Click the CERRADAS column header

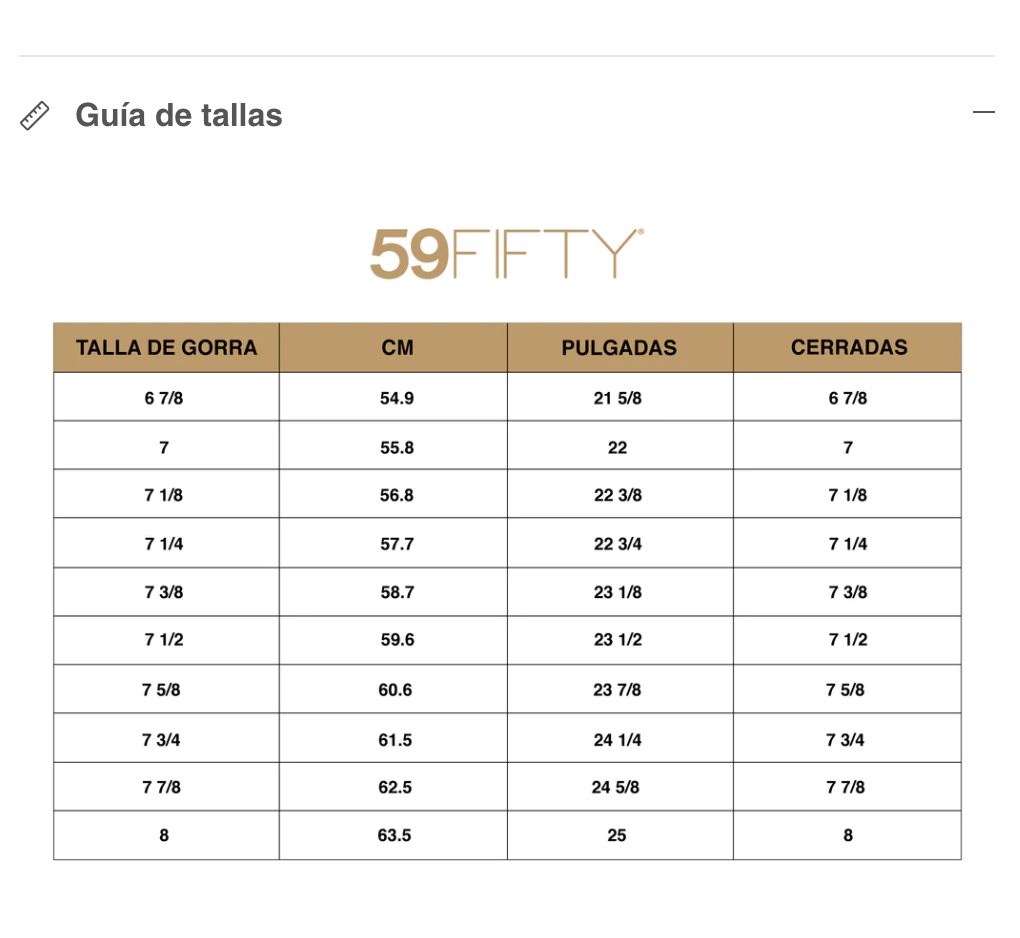click(x=848, y=348)
